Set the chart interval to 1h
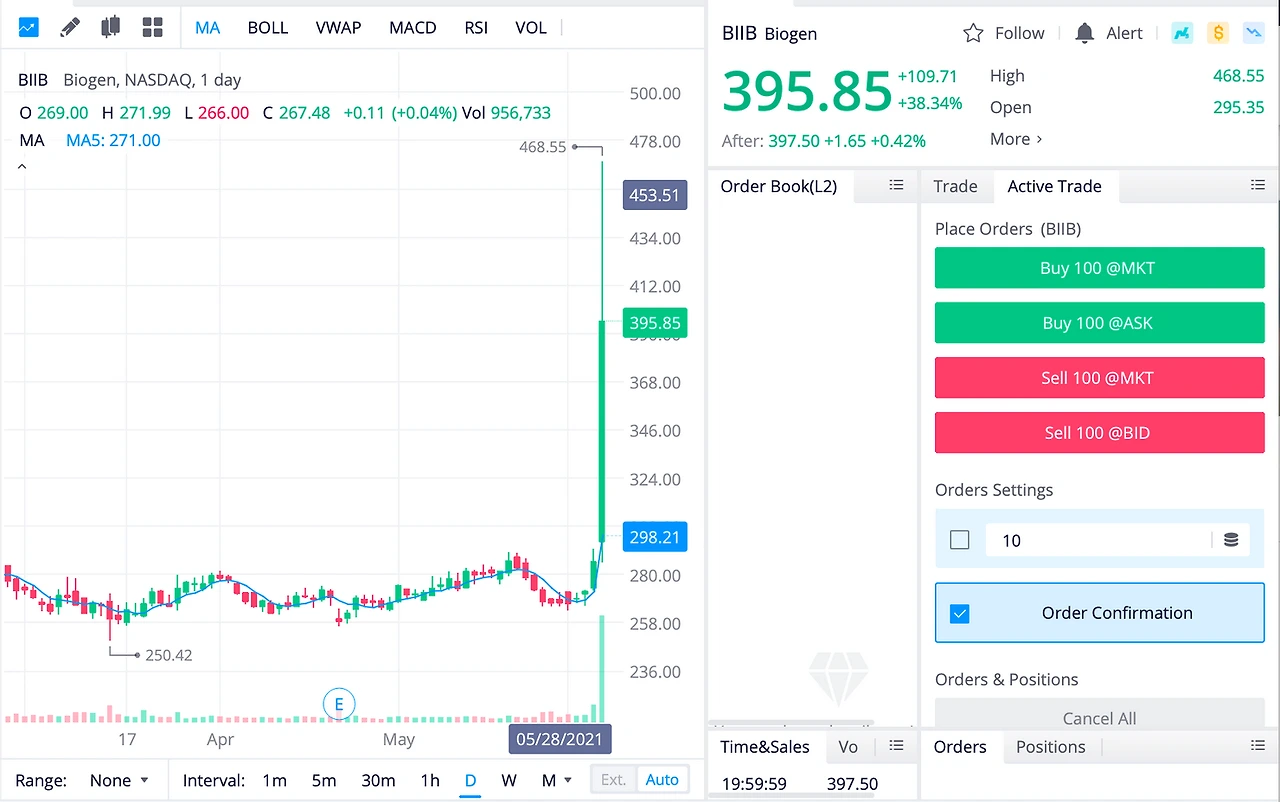Screen dimensions: 1280x802 (430, 780)
